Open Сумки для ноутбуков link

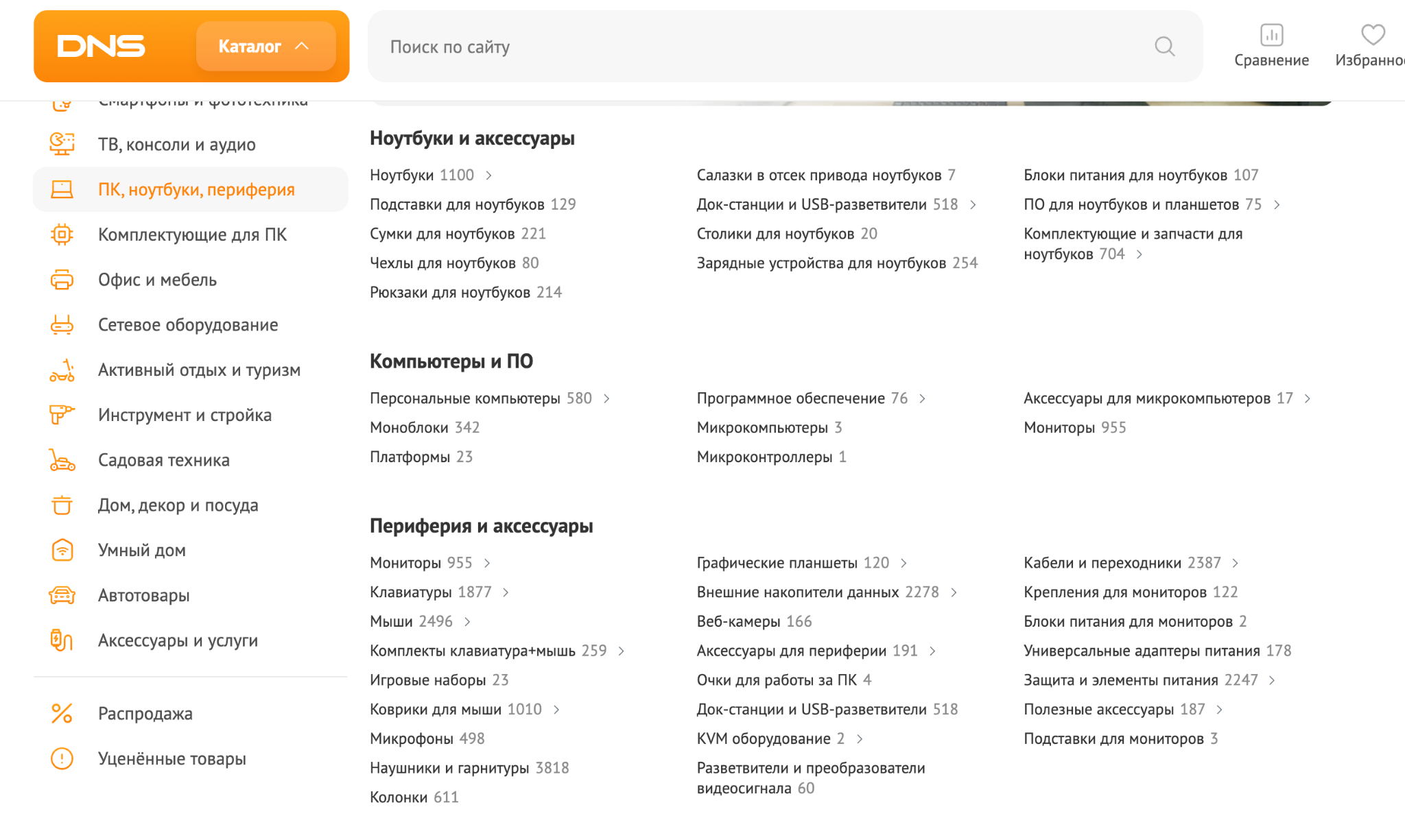click(x=458, y=234)
